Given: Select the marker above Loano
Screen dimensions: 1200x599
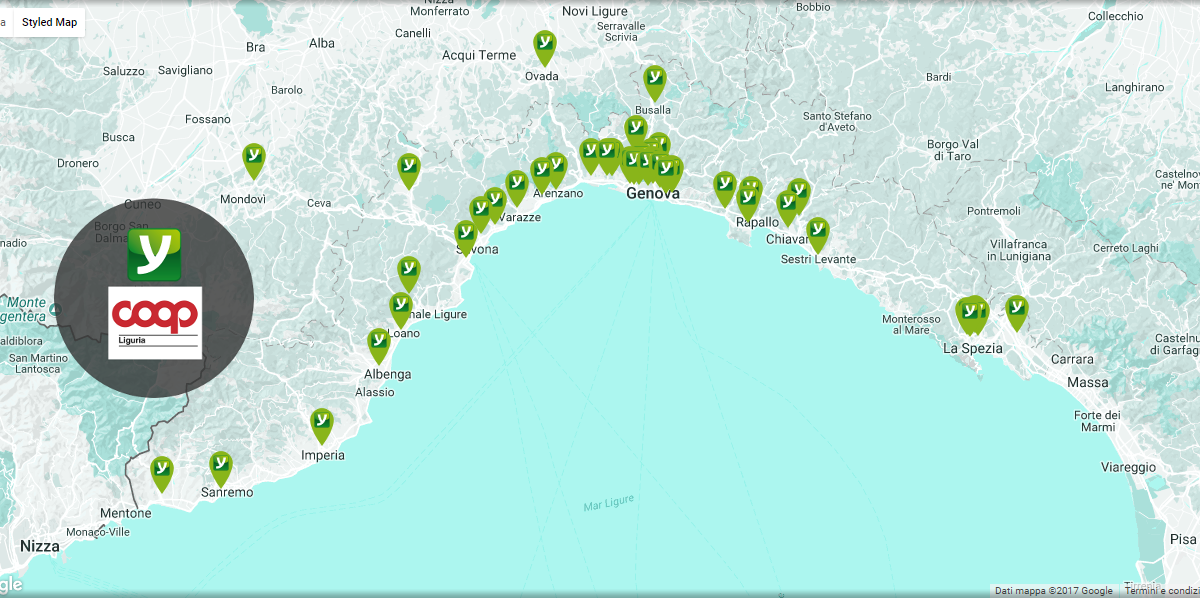Looking at the screenshot, I should pos(400,308).
